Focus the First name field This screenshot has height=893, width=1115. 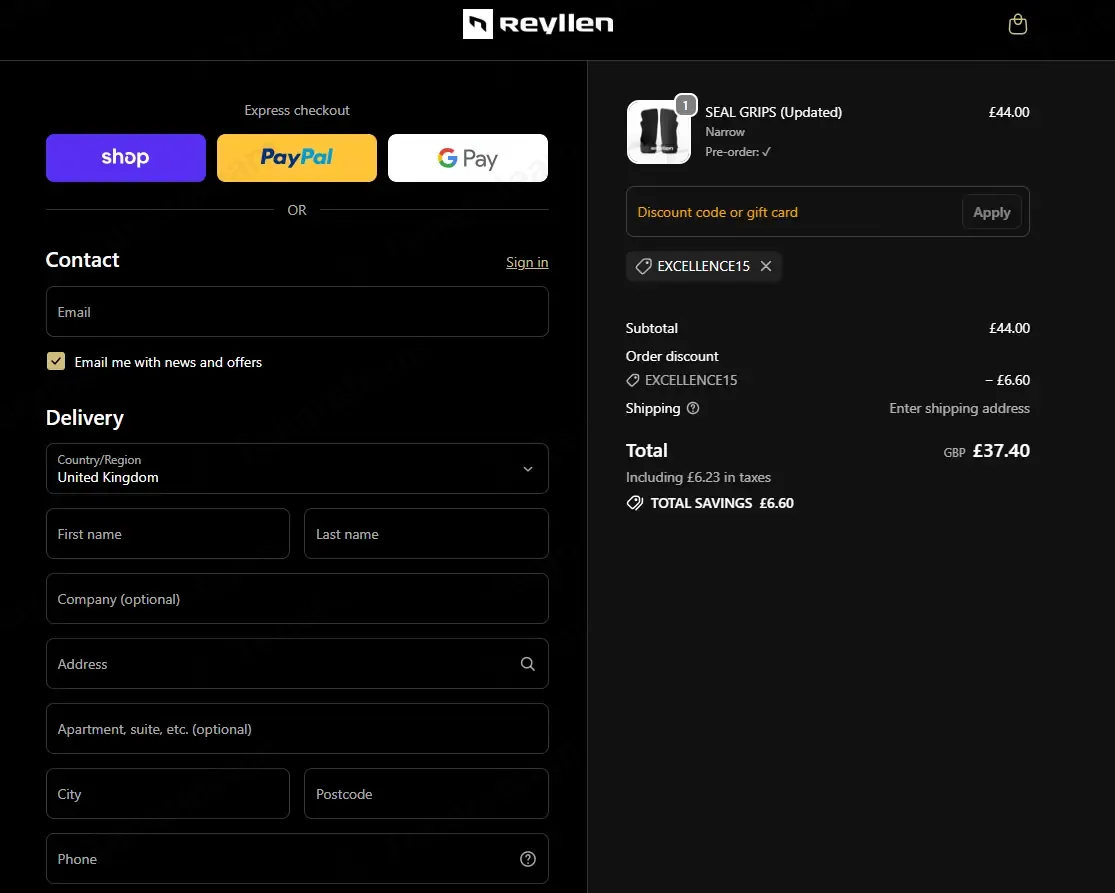click(x=168, y=533)
